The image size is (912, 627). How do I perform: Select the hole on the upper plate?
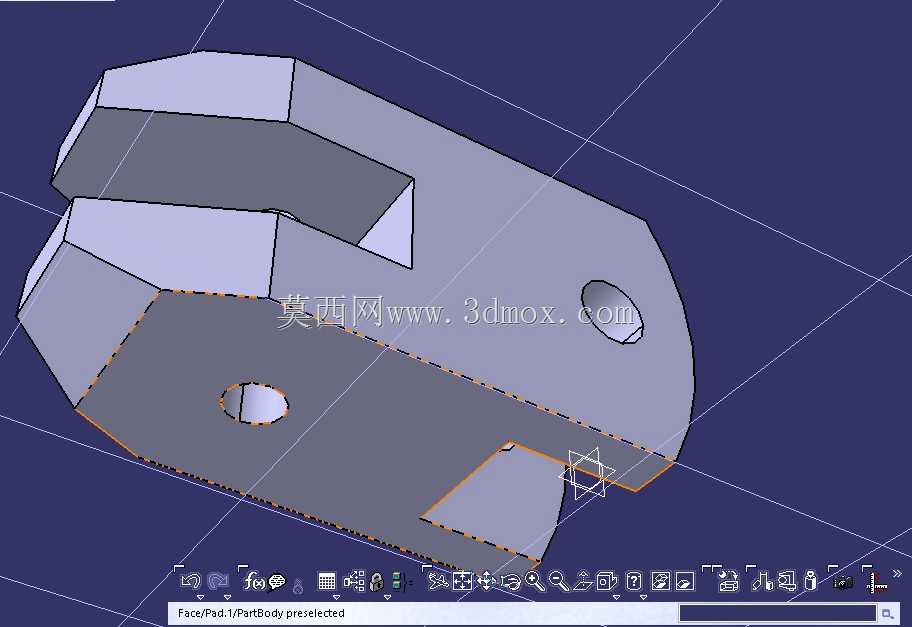click(x=612, y=312)
